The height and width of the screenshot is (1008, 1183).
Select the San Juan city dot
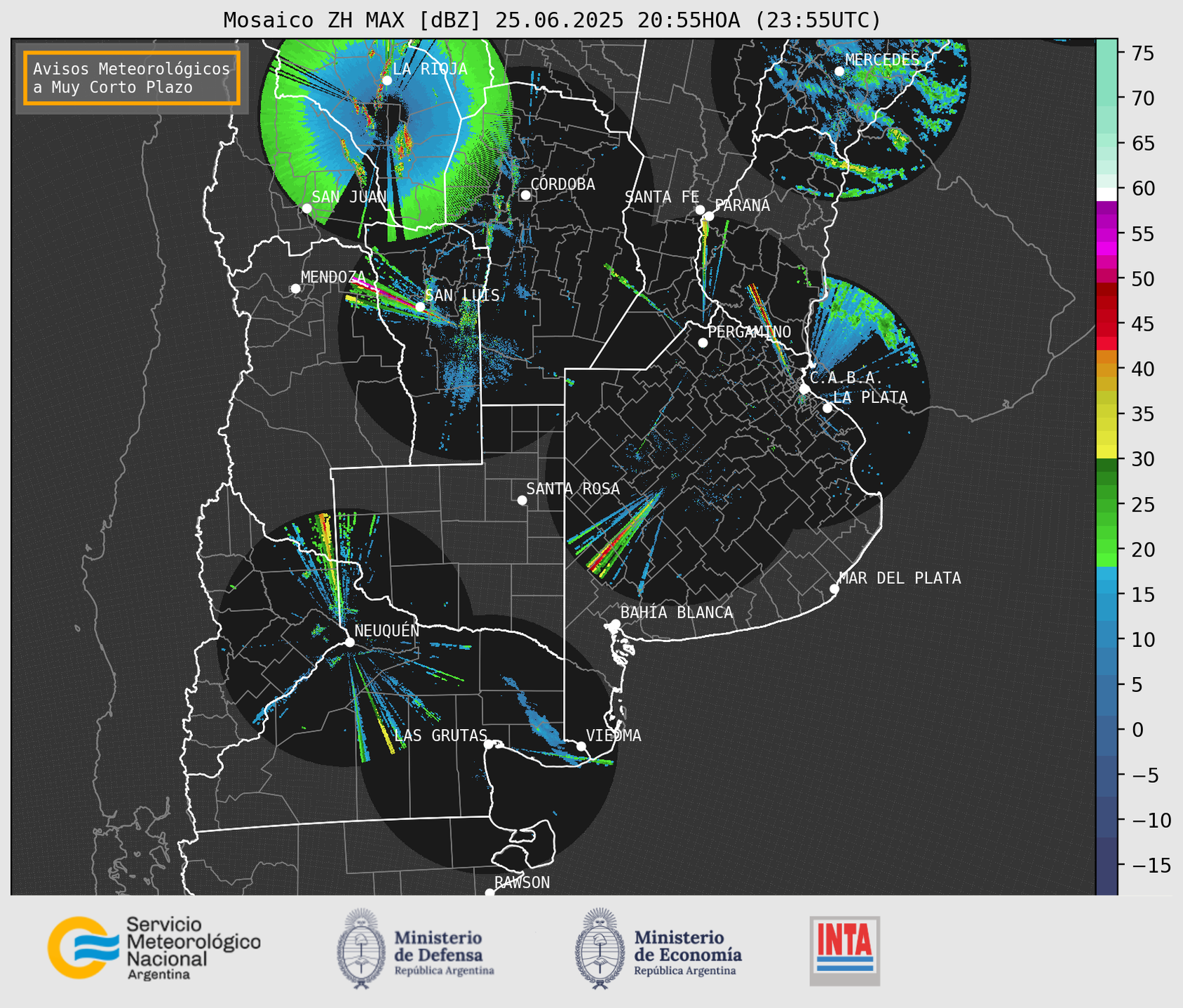pyautogui.click(x=306, y=208)
